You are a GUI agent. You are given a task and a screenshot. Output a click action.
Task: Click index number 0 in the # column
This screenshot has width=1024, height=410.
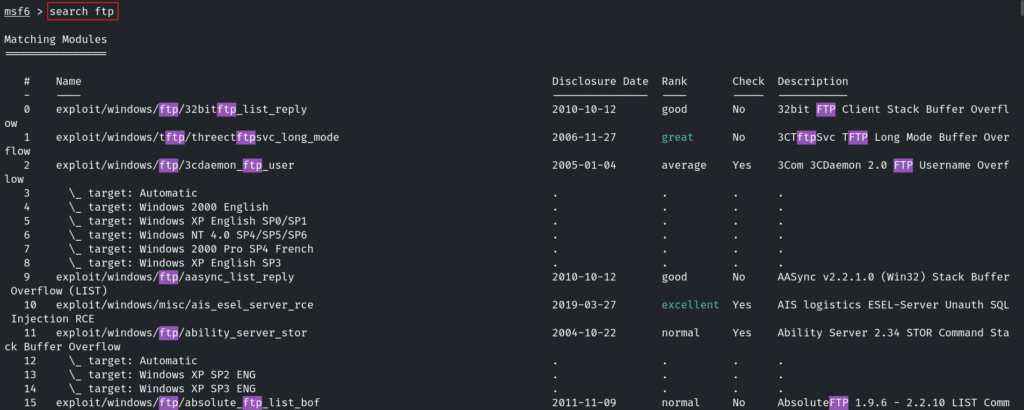[27, 109]
